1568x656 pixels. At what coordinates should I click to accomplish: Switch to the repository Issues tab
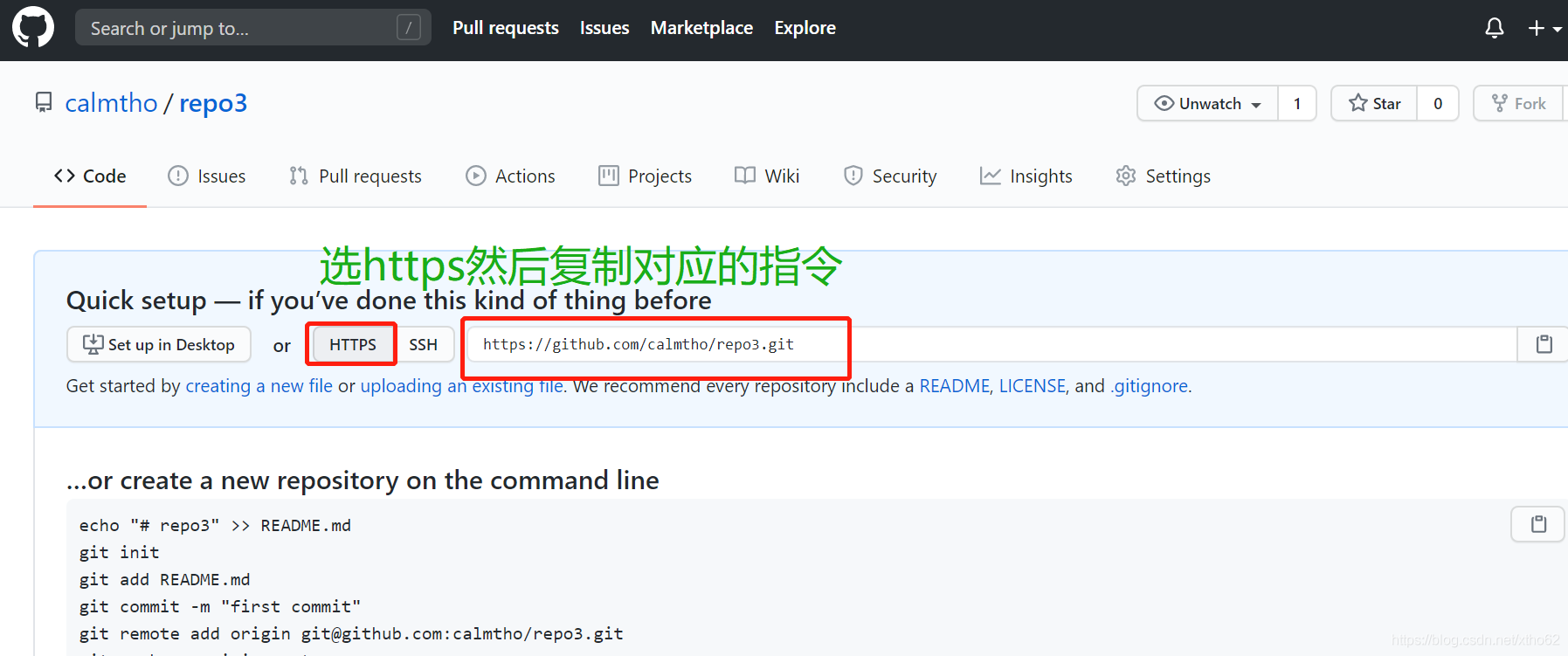click(x=207, y=176)
